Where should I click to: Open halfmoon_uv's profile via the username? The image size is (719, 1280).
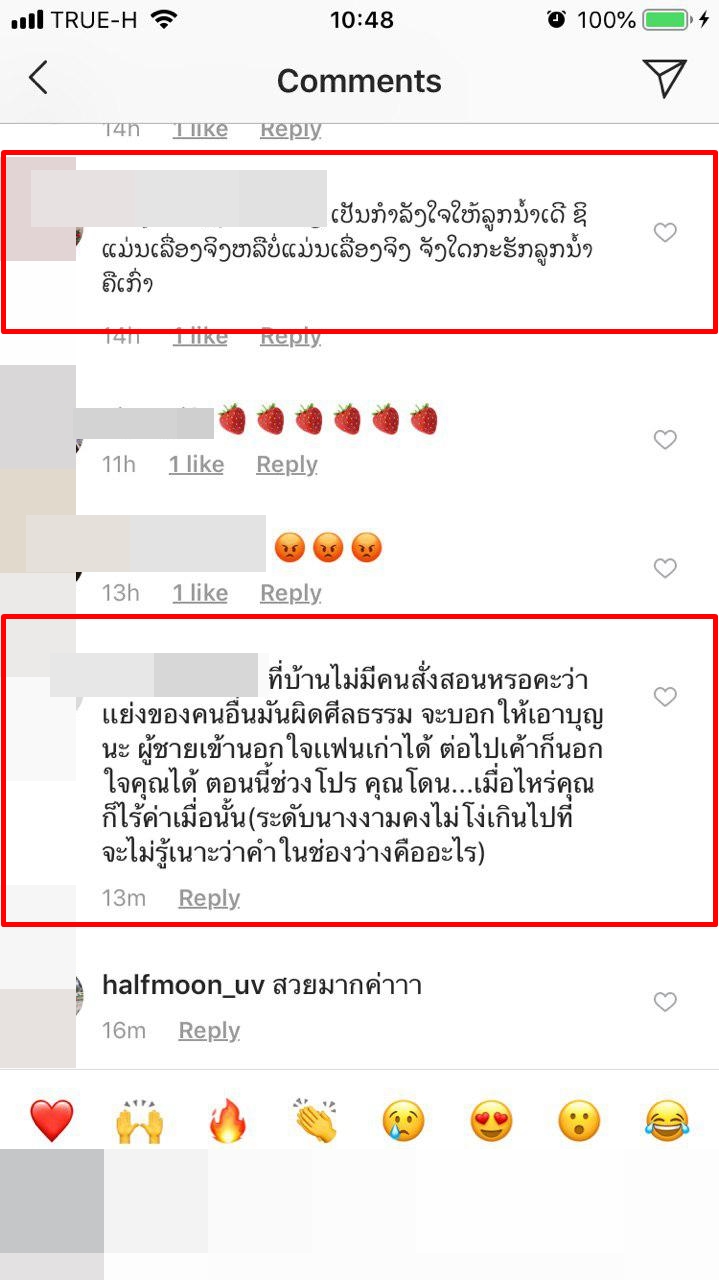[183, 986]
